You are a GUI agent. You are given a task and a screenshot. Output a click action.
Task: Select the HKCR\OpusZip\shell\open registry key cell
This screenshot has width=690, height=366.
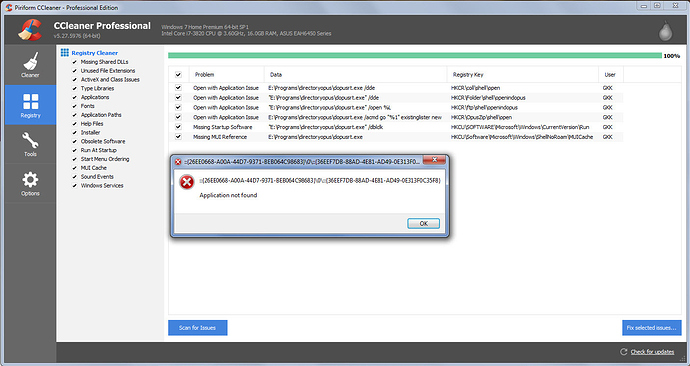[481, 117]
